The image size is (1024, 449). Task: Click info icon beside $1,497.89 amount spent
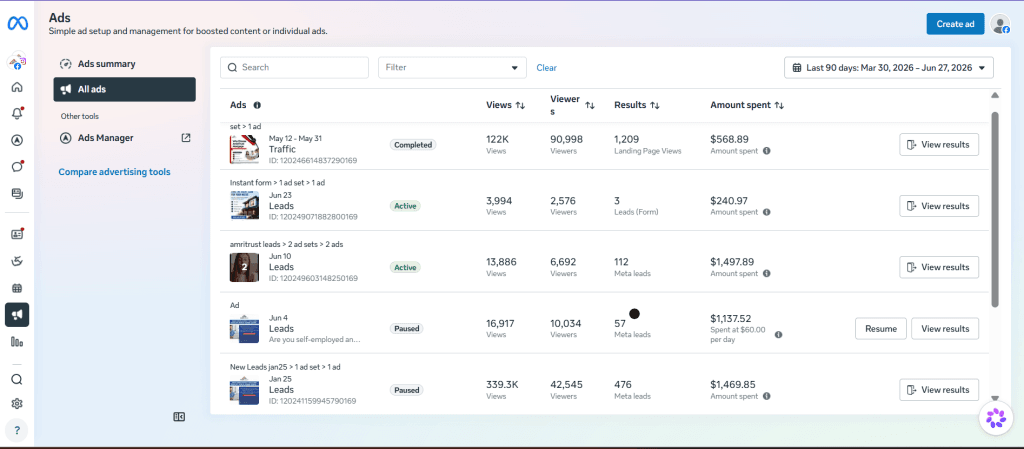pos(766,273)
